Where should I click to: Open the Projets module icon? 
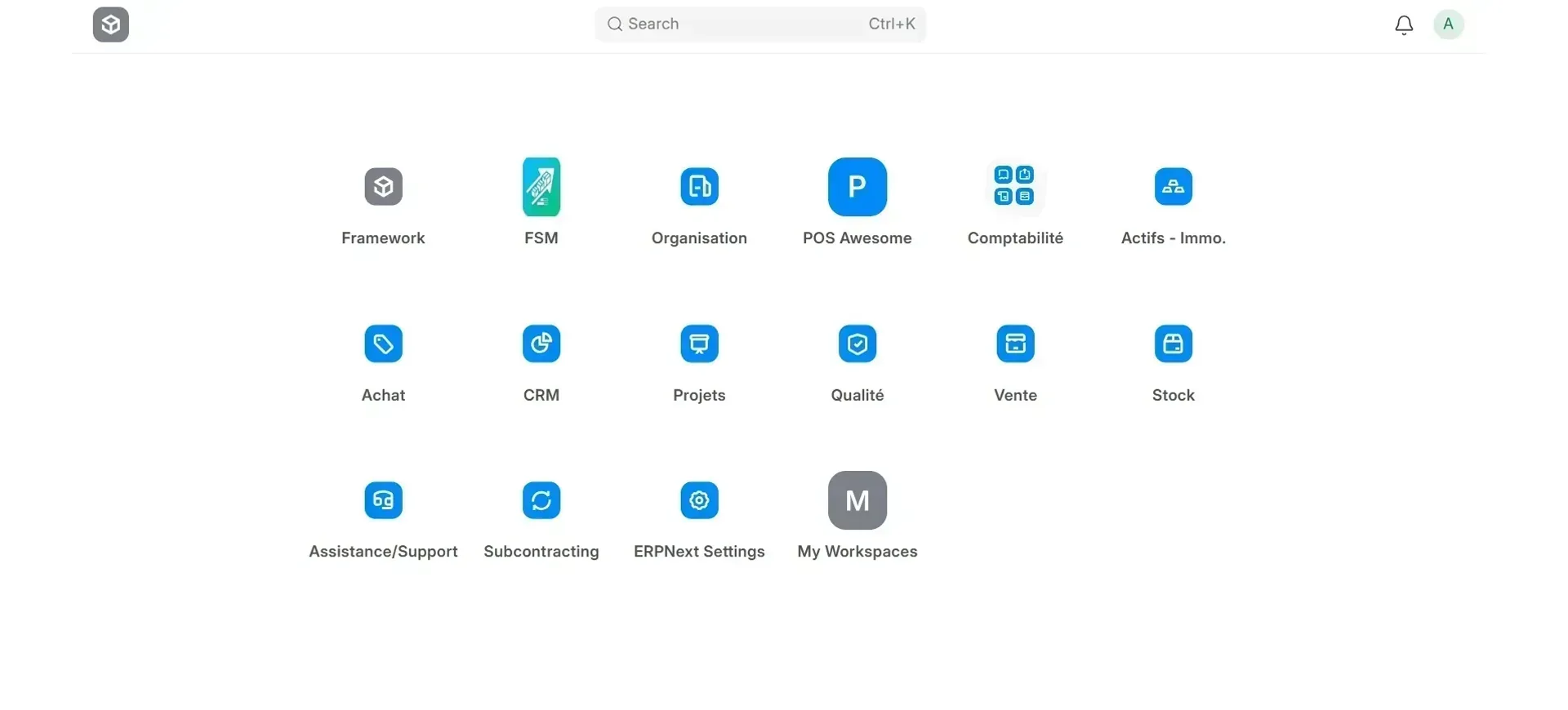pos(699,344)
